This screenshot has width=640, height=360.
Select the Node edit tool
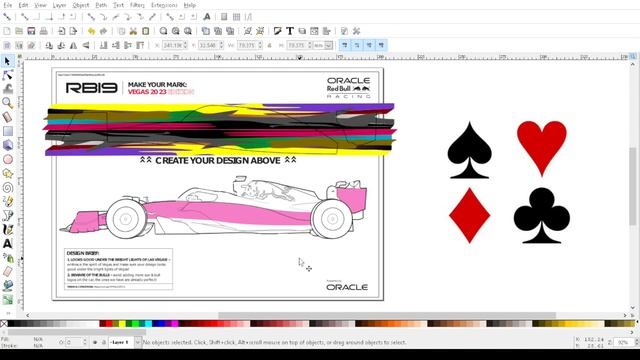point(7,75)
